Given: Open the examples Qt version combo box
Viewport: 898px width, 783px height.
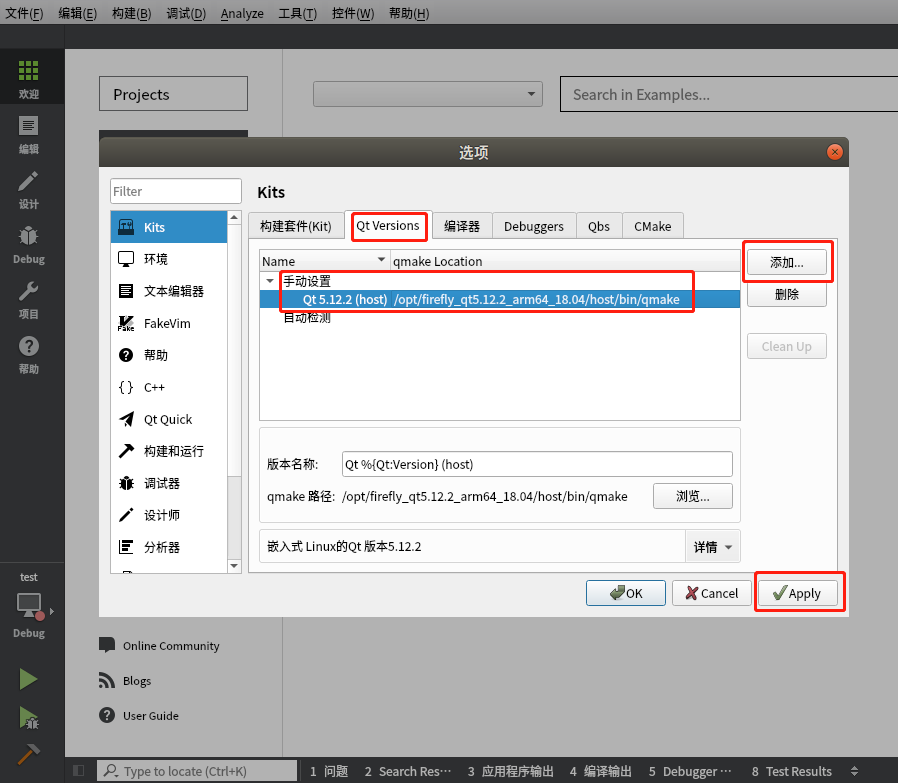Looking at the screenshot, I should point(428,94).
